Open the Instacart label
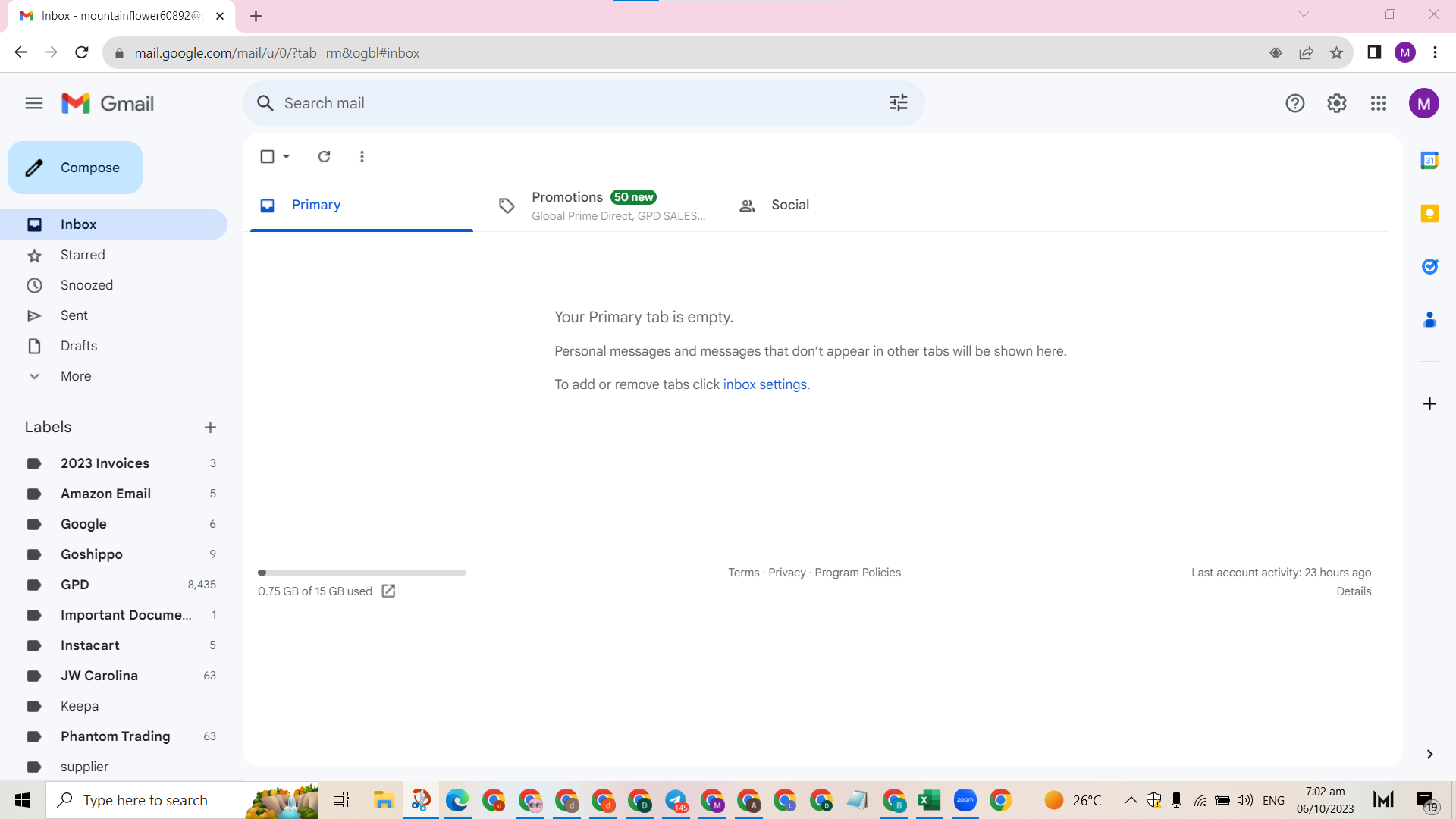 [114, 645]
